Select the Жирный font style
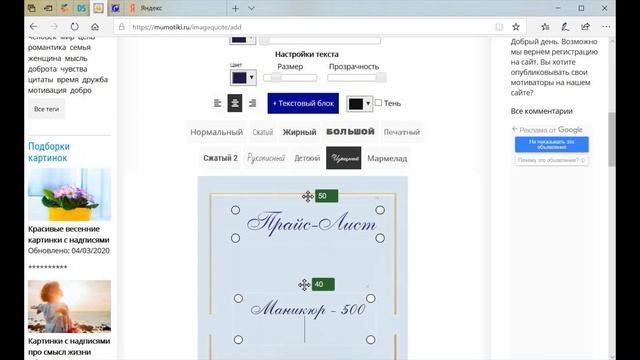The image size is (640, 360). [299, 132]
